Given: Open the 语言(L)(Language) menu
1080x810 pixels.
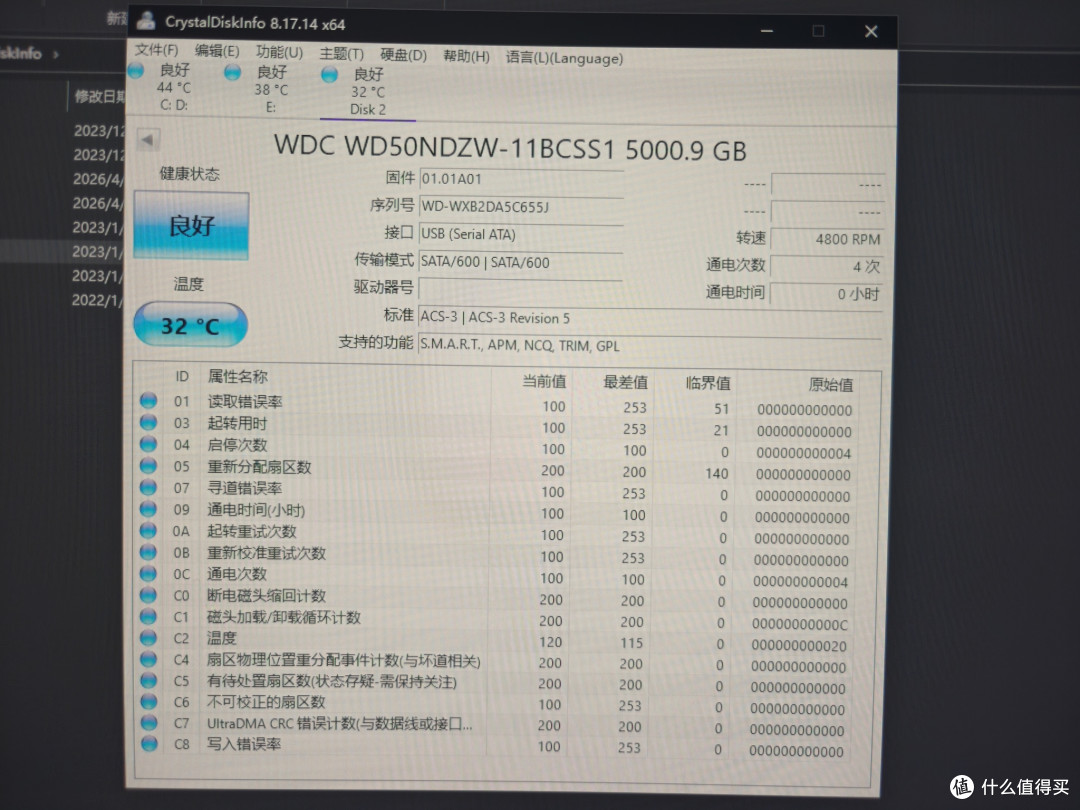Looking at the screenshot, I should pyautogui.click(x=564, y=58).
